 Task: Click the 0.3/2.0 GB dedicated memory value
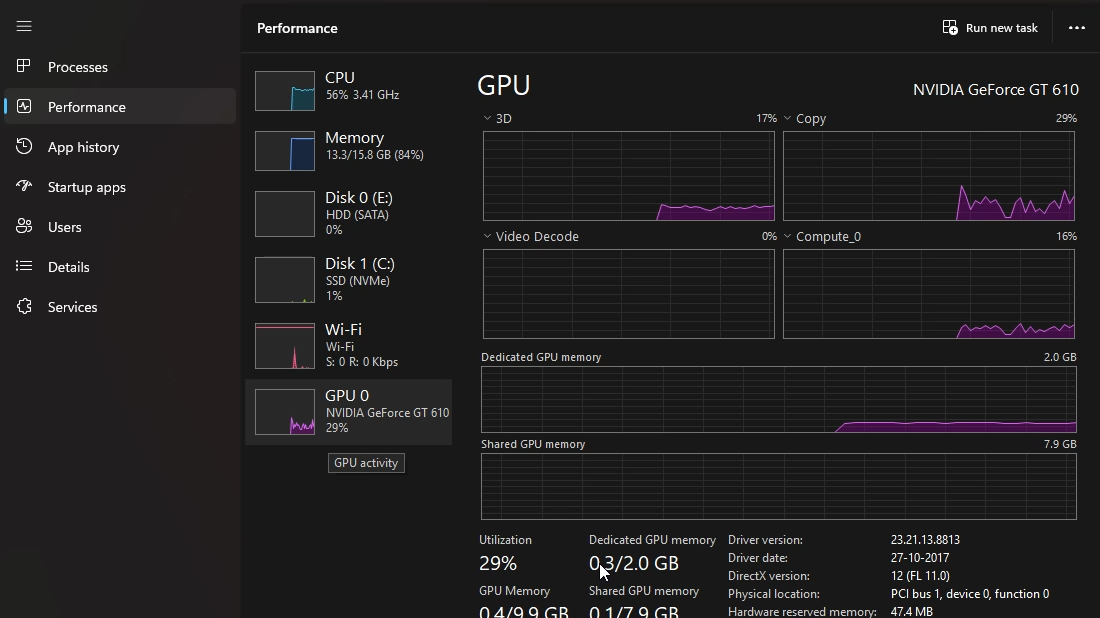tap(633, 563)
